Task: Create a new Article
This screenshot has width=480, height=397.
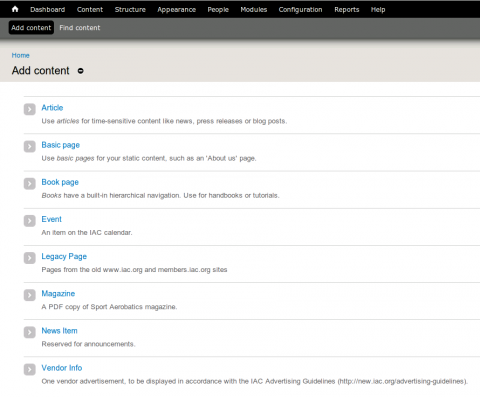Action: coord(52,108)
